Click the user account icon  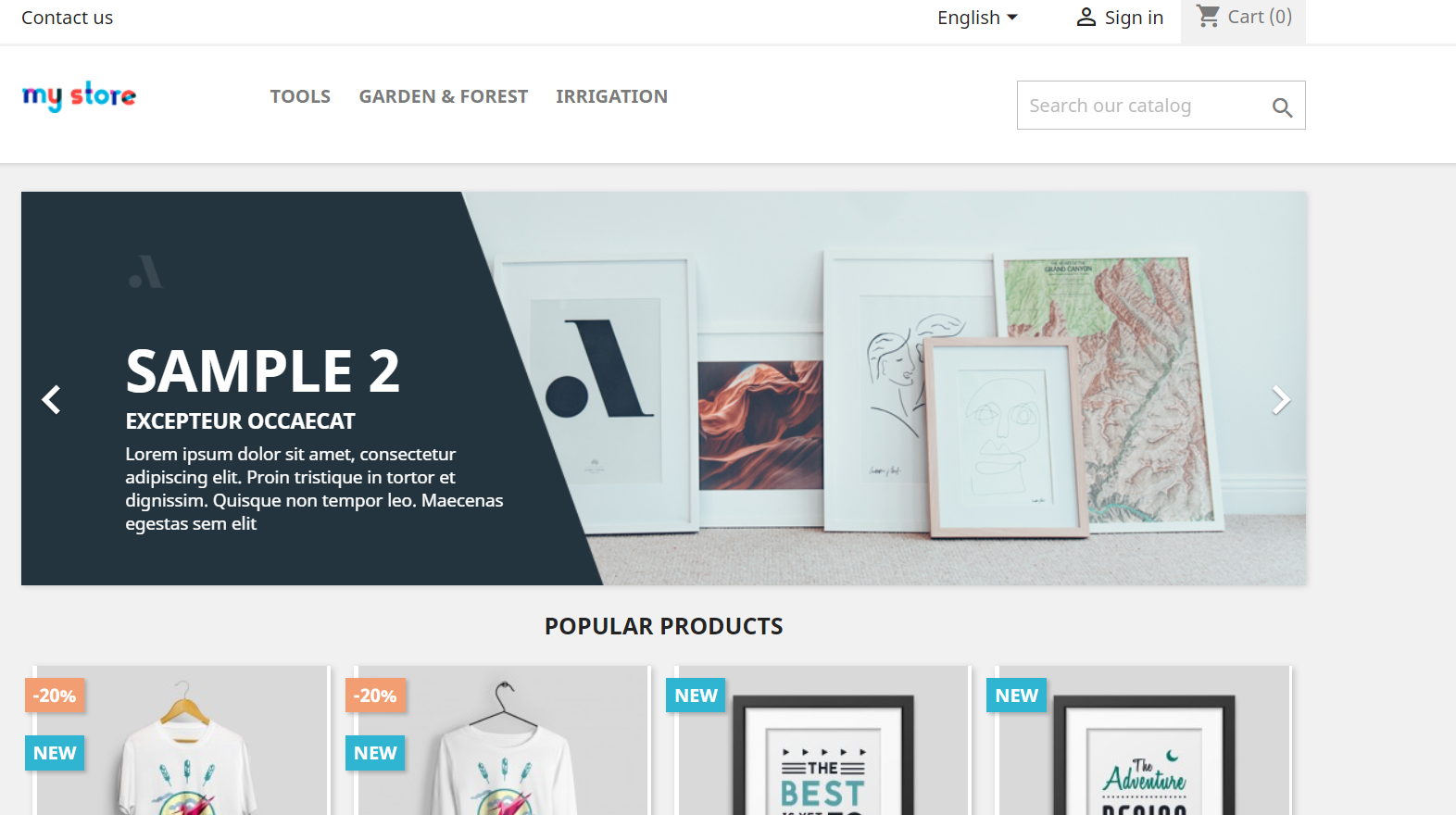[x=1086, y=18]
